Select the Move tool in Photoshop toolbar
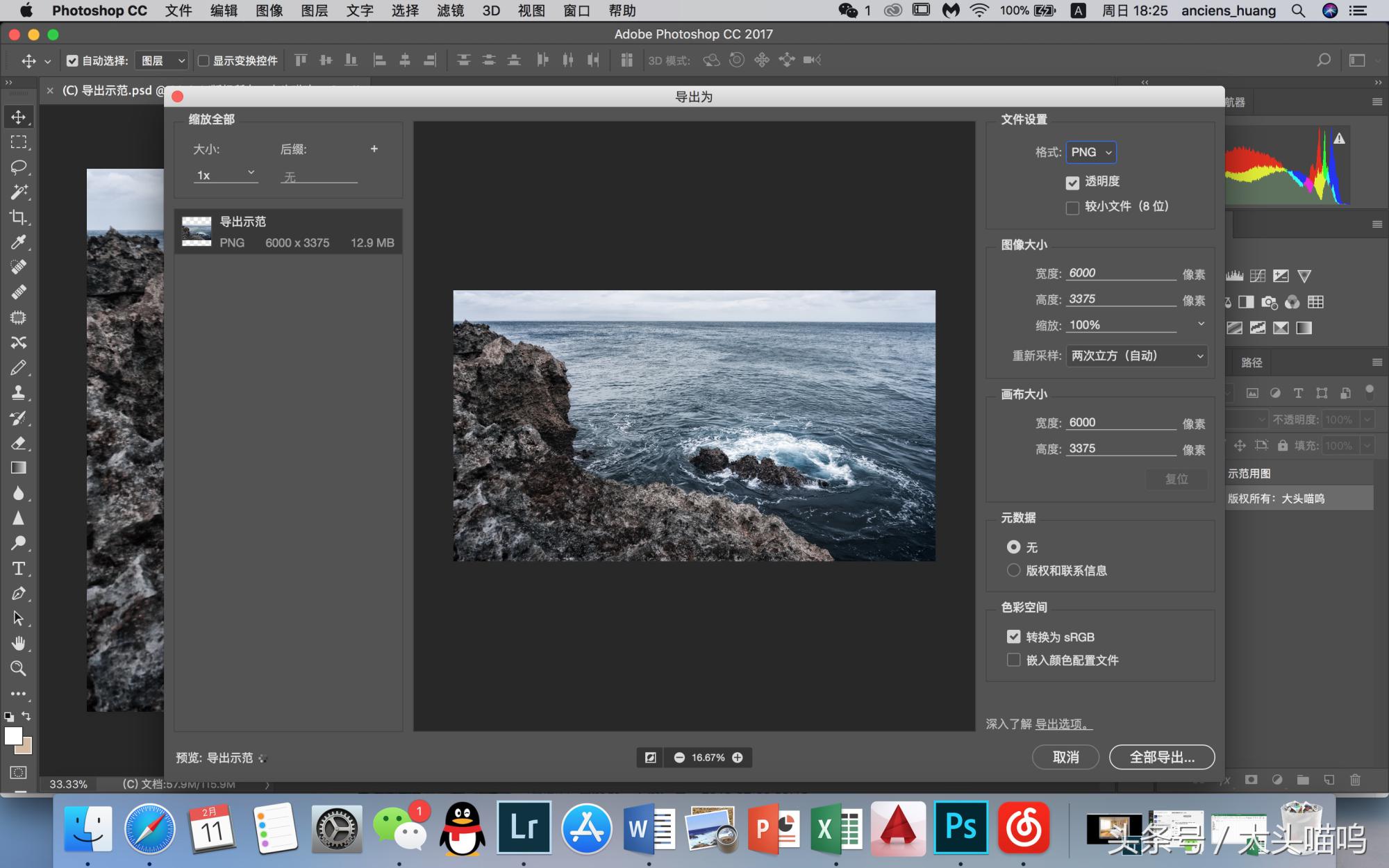1389x868 pixels. click(19, 117)
